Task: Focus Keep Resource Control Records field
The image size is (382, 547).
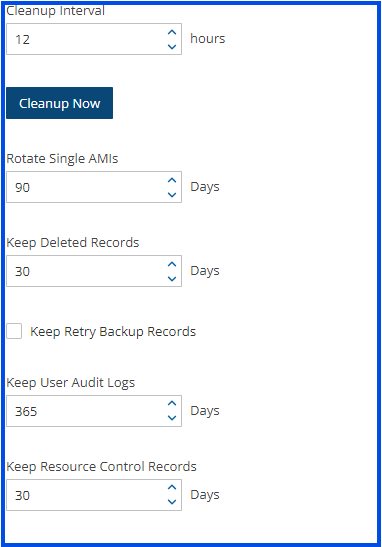Action: pos(94,495)
